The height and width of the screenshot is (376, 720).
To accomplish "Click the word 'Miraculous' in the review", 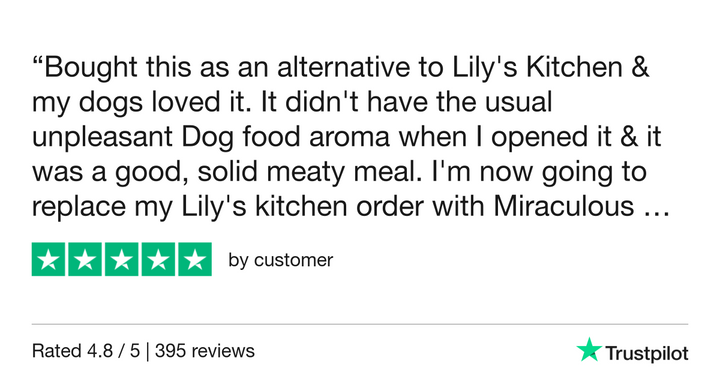I will pyautogui.click(x=564, y=206).
